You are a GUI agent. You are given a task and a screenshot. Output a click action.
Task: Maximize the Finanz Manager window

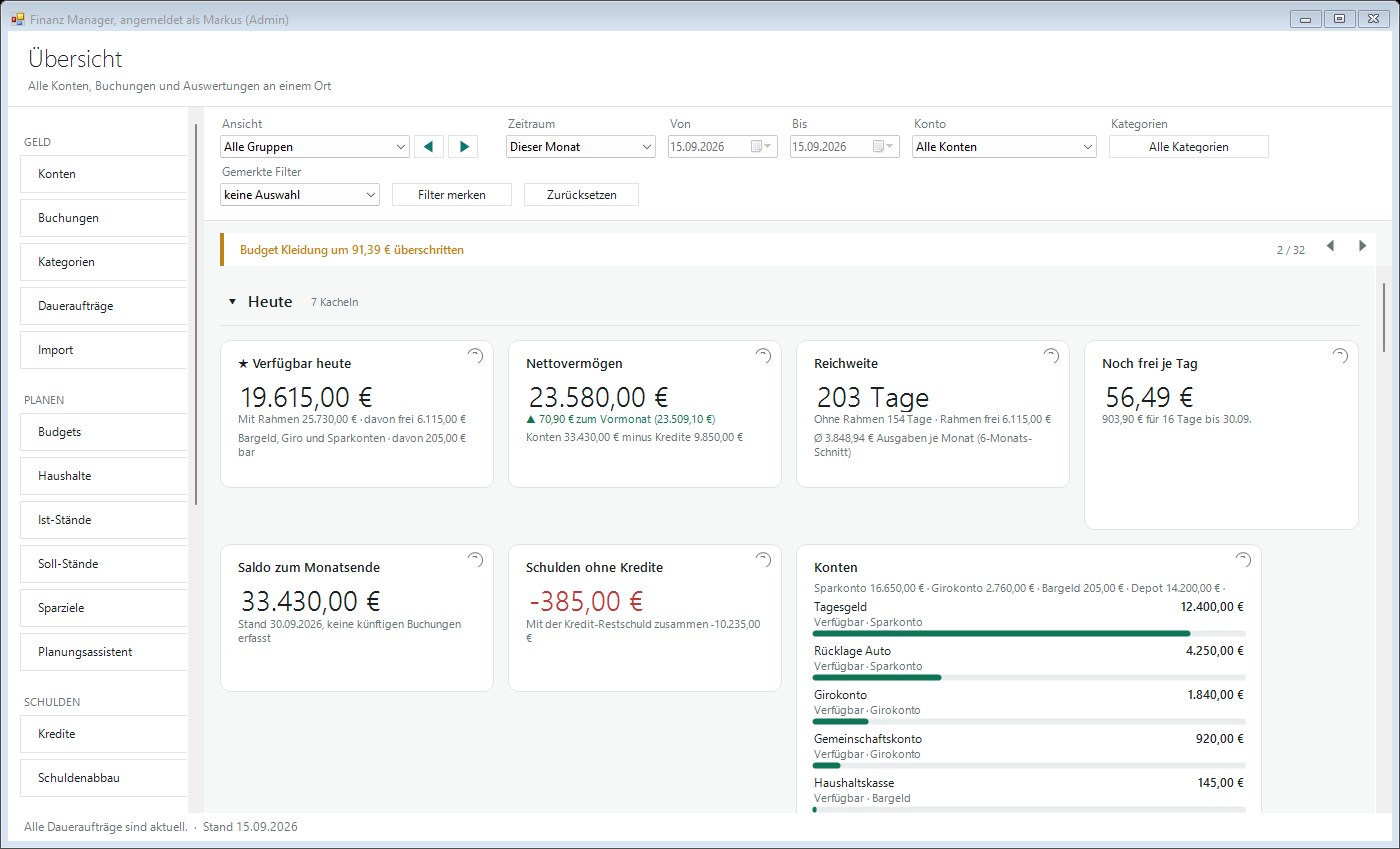tap(1339, 18)
